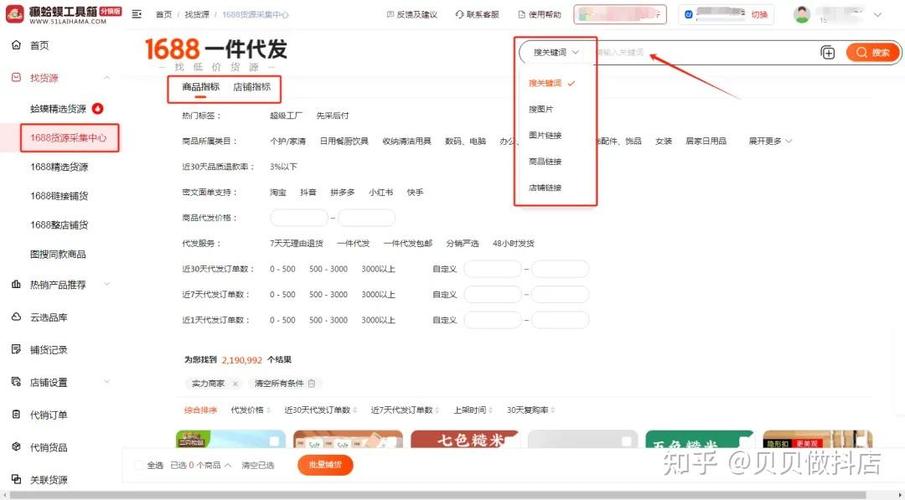Click the 首页 home icon in sidebar
The height and width of the screenshot is (500, 905).
[x=16, y=45]
